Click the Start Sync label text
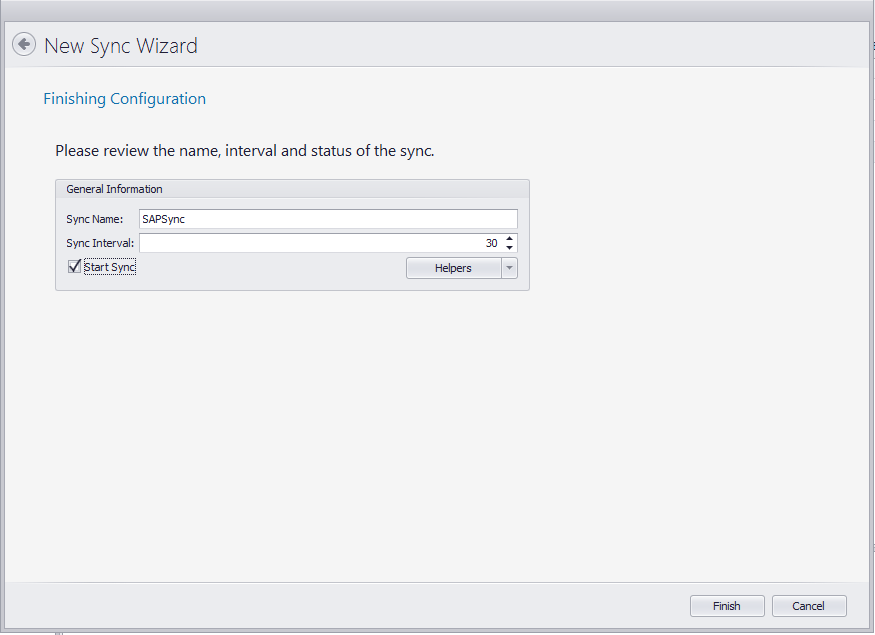 110,268
